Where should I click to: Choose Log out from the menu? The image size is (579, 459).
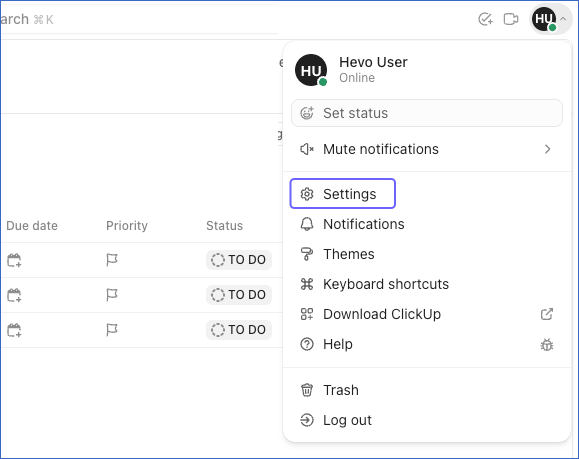click(x=427, y=420)
